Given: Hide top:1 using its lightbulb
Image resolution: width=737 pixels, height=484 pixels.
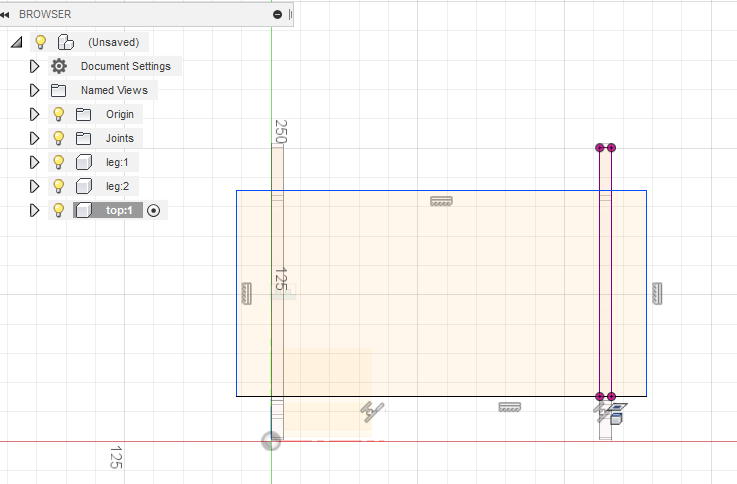Looking at the screenshot, I should [58, 210].
